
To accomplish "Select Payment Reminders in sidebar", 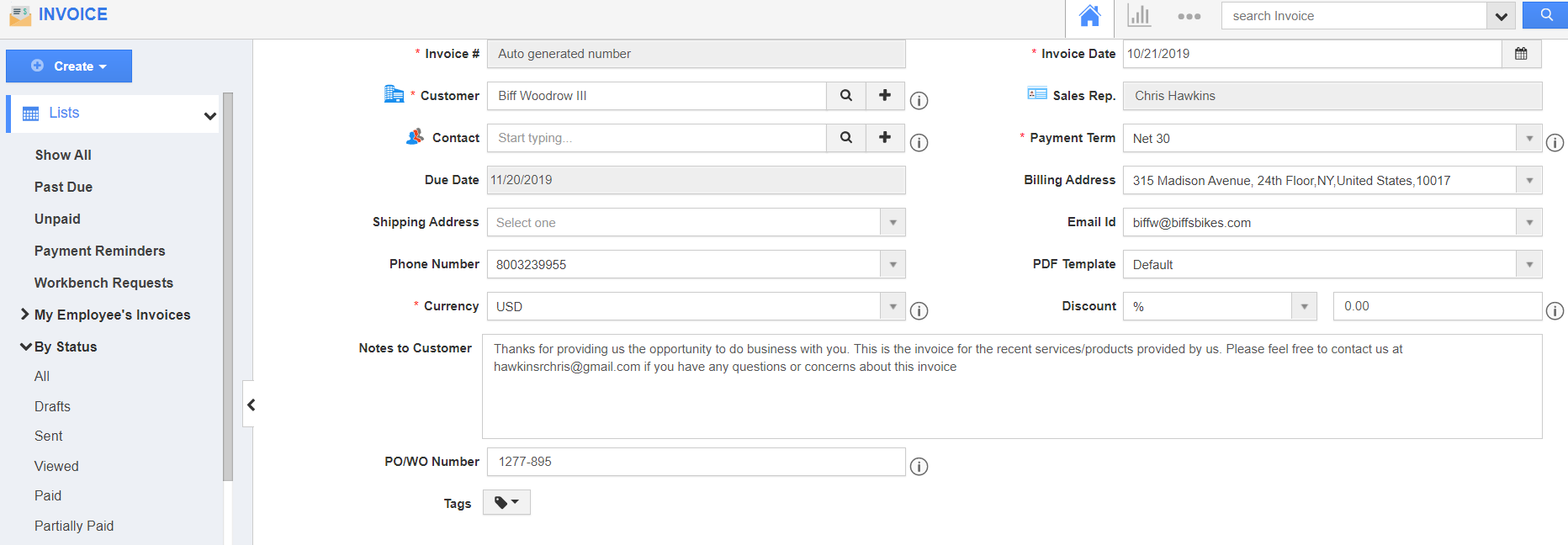I will point(99,251).
